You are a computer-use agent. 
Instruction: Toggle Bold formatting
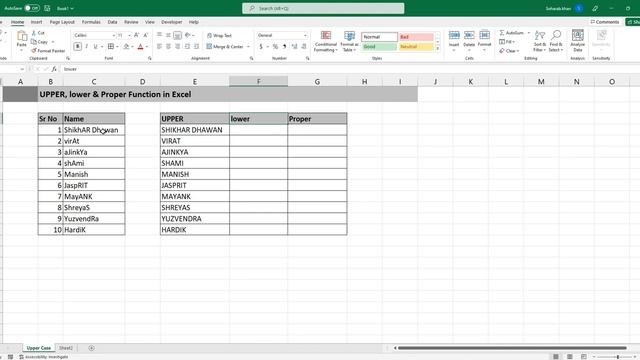(x=78, y=47)
